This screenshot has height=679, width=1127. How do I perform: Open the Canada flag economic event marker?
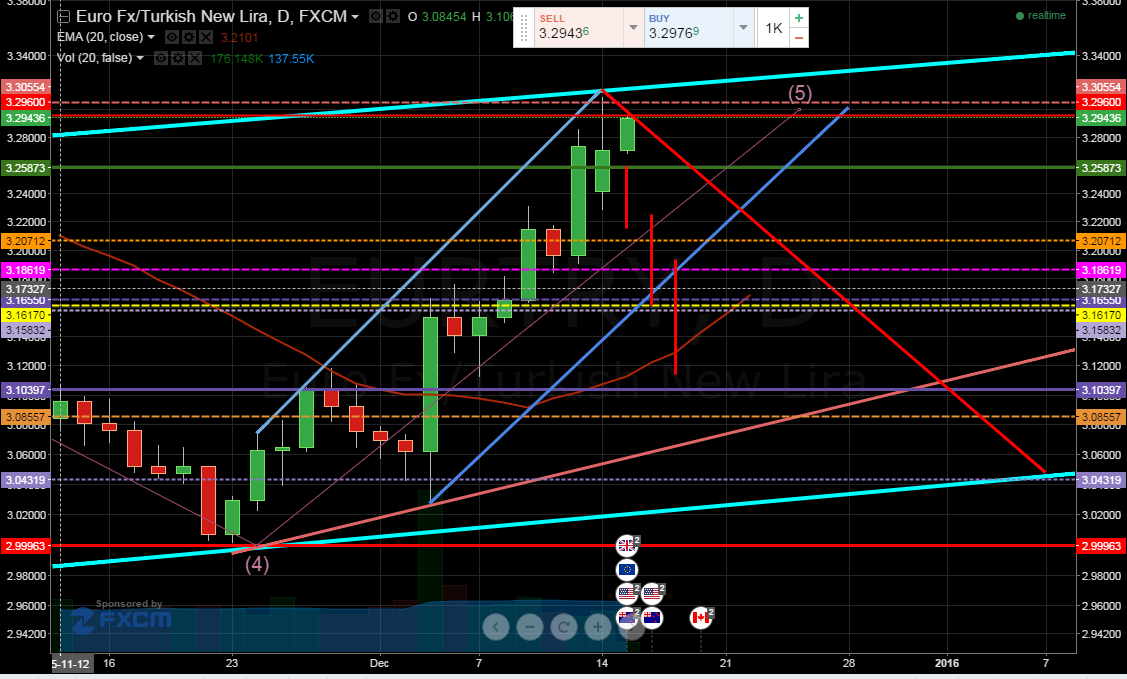[x=701, y=618]
